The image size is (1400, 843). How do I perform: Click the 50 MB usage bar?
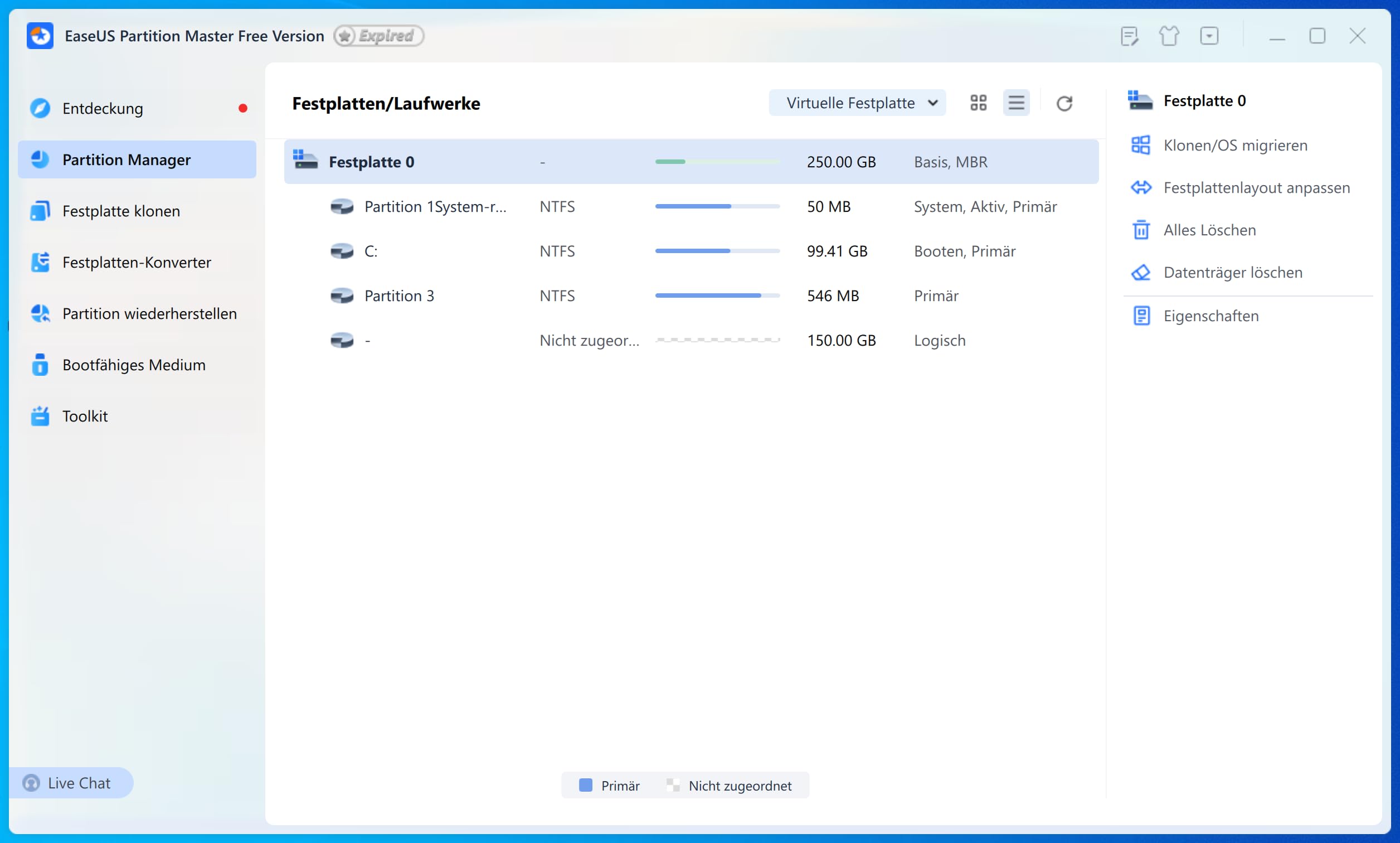click(718, 206)
